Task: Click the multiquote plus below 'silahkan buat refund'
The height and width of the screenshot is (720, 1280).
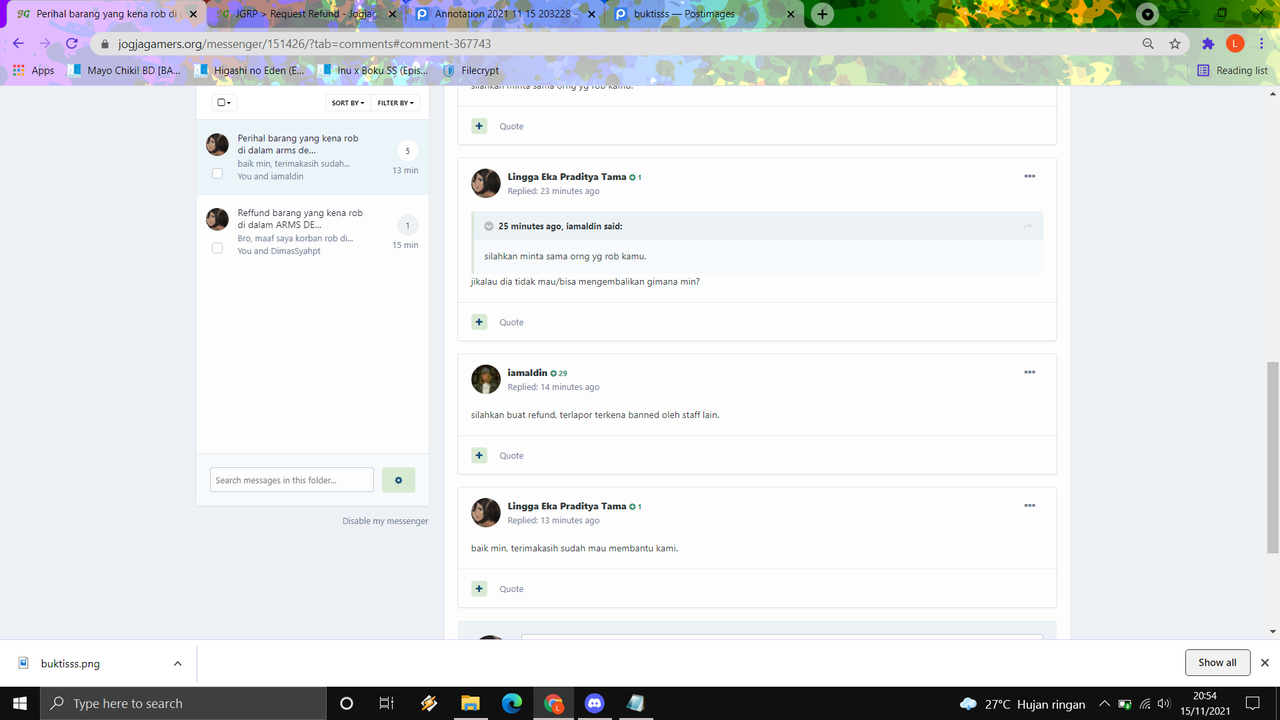Action: coord(479,455)
